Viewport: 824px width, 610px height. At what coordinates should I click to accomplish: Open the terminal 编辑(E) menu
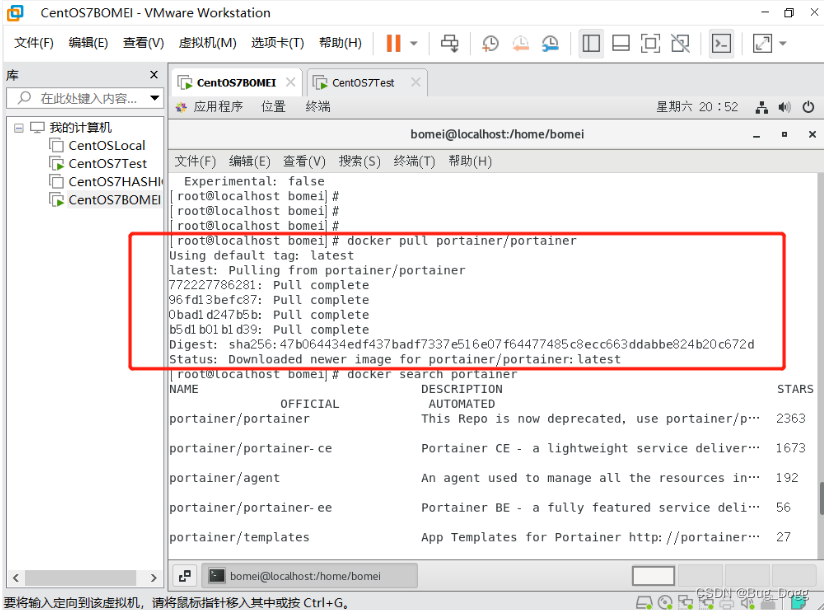coord(250,161)
